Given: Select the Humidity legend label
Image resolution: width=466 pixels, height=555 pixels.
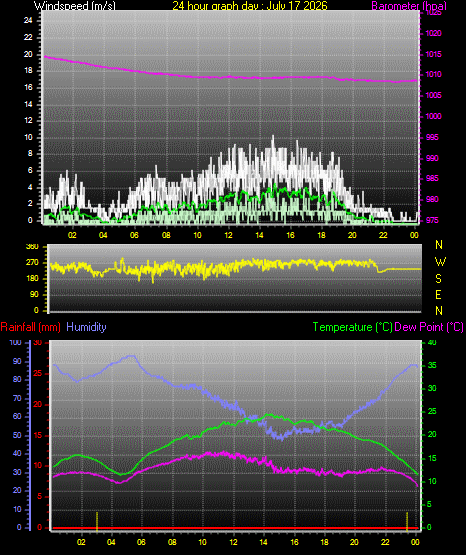Looking at the screenshot, I should (86, 327).
